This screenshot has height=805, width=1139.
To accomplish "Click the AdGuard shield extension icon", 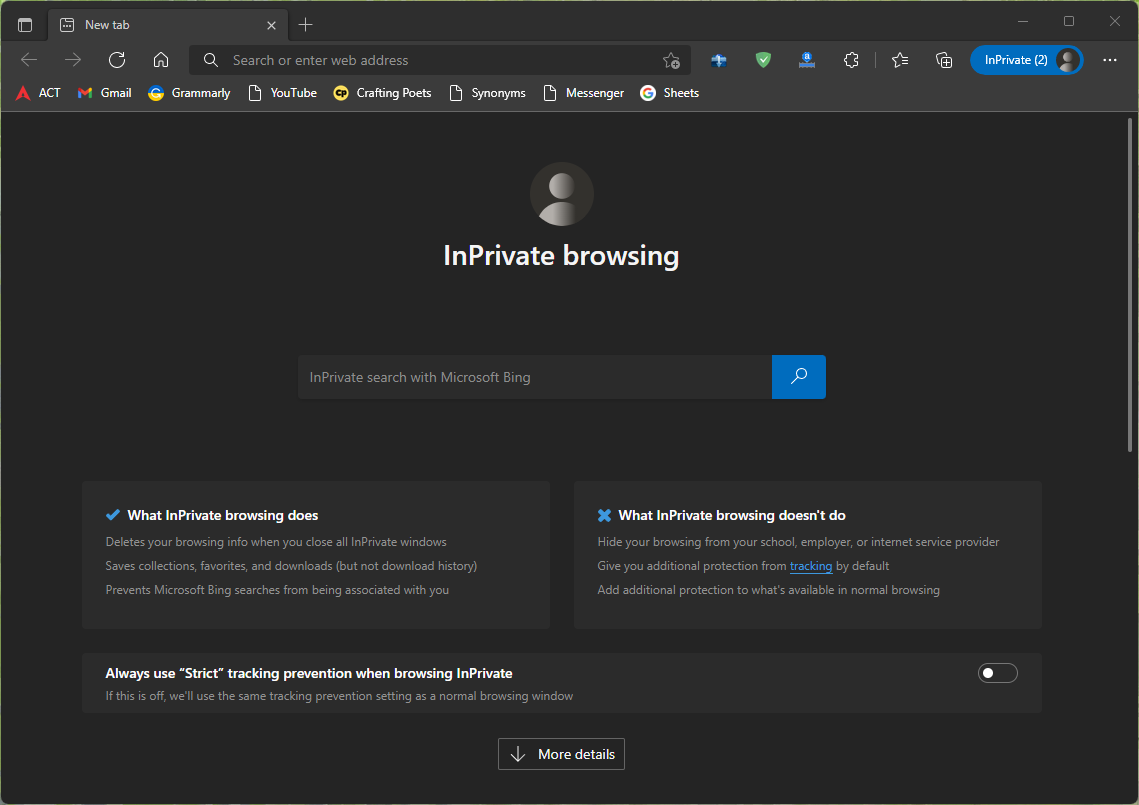I will coord(763,60).
